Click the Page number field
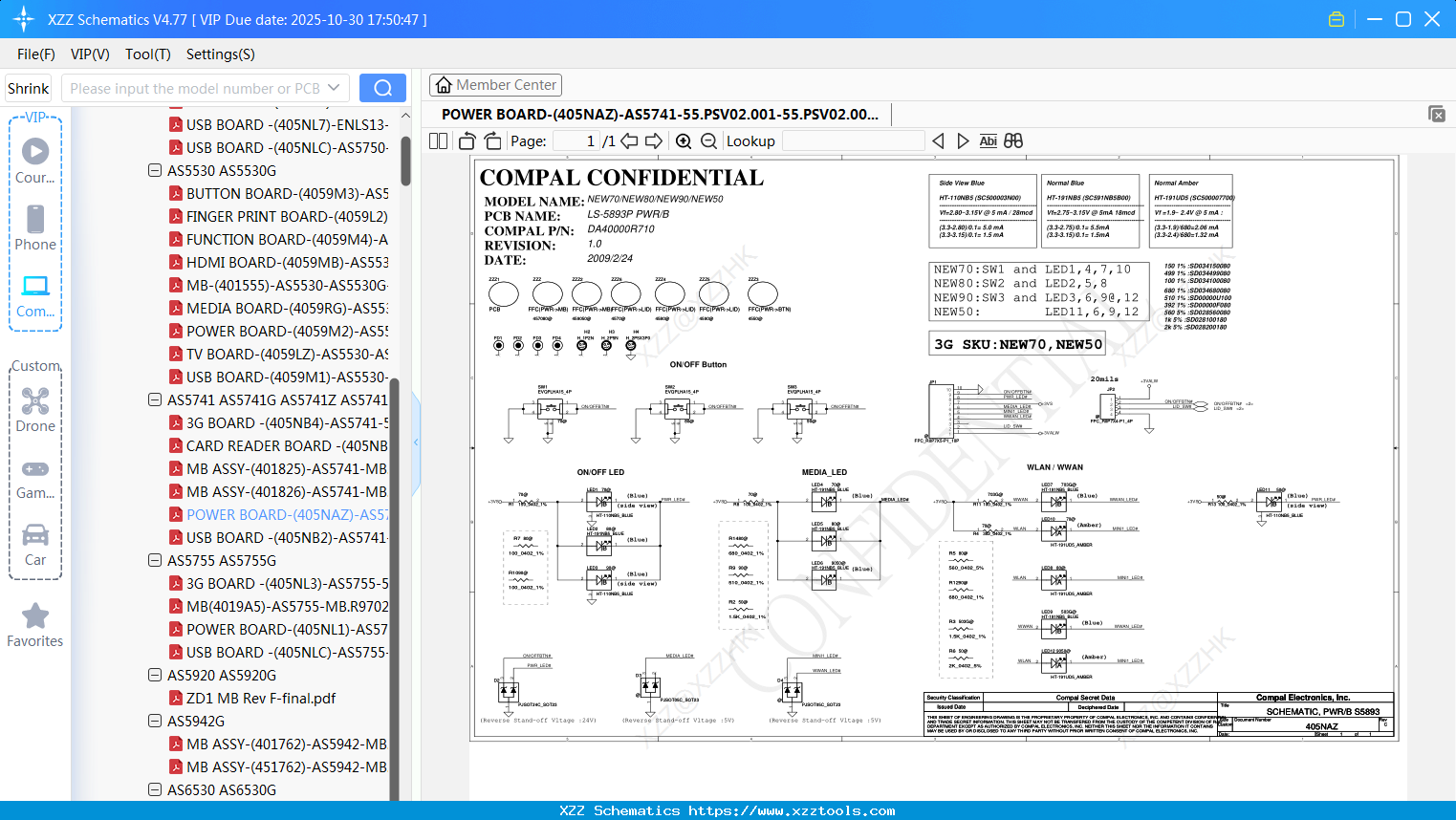This screenshot has height=820, width=1456. tap(576, 140)
